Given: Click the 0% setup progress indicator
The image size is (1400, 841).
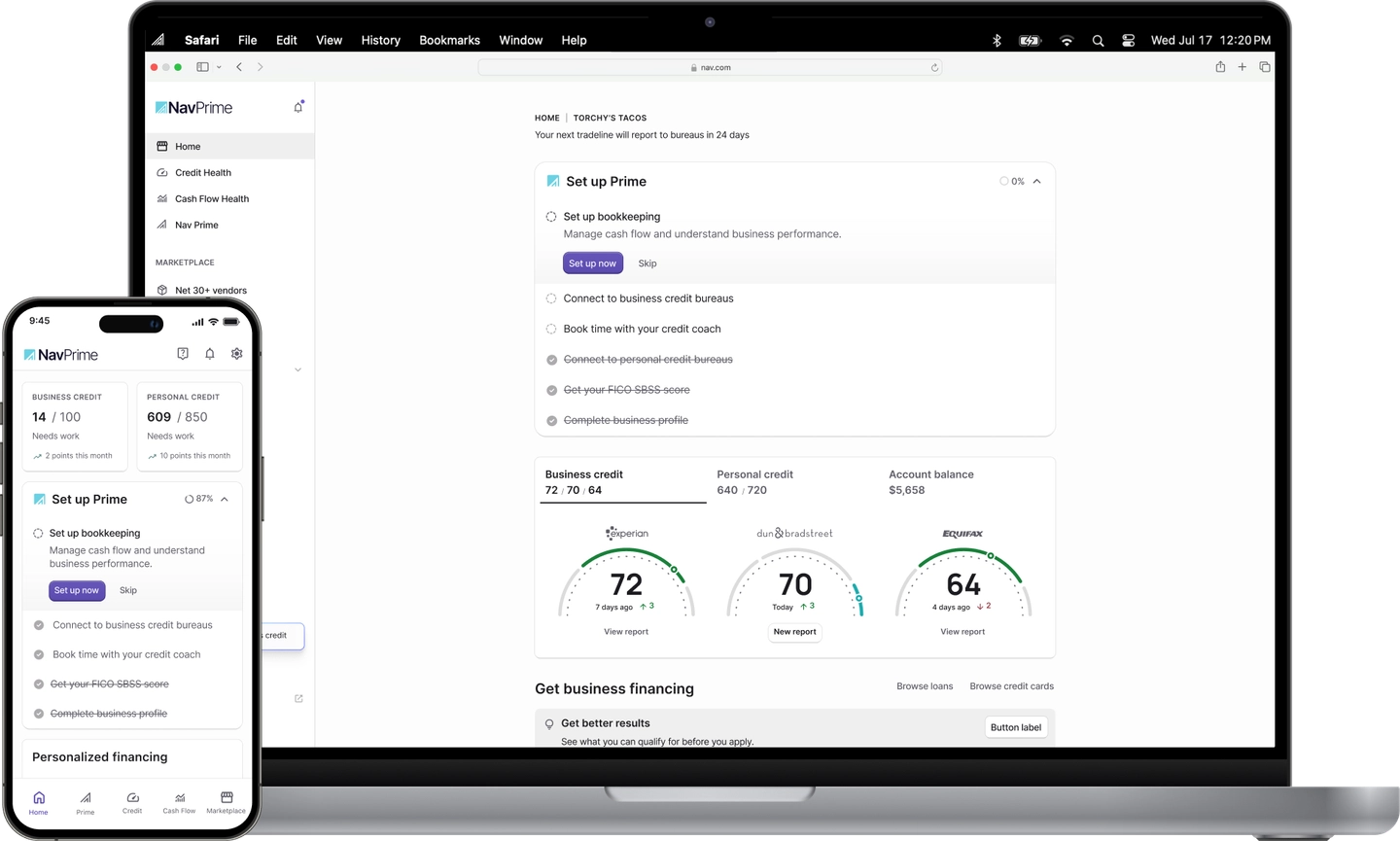Looking at the screenshot, I should (1011, 181).
